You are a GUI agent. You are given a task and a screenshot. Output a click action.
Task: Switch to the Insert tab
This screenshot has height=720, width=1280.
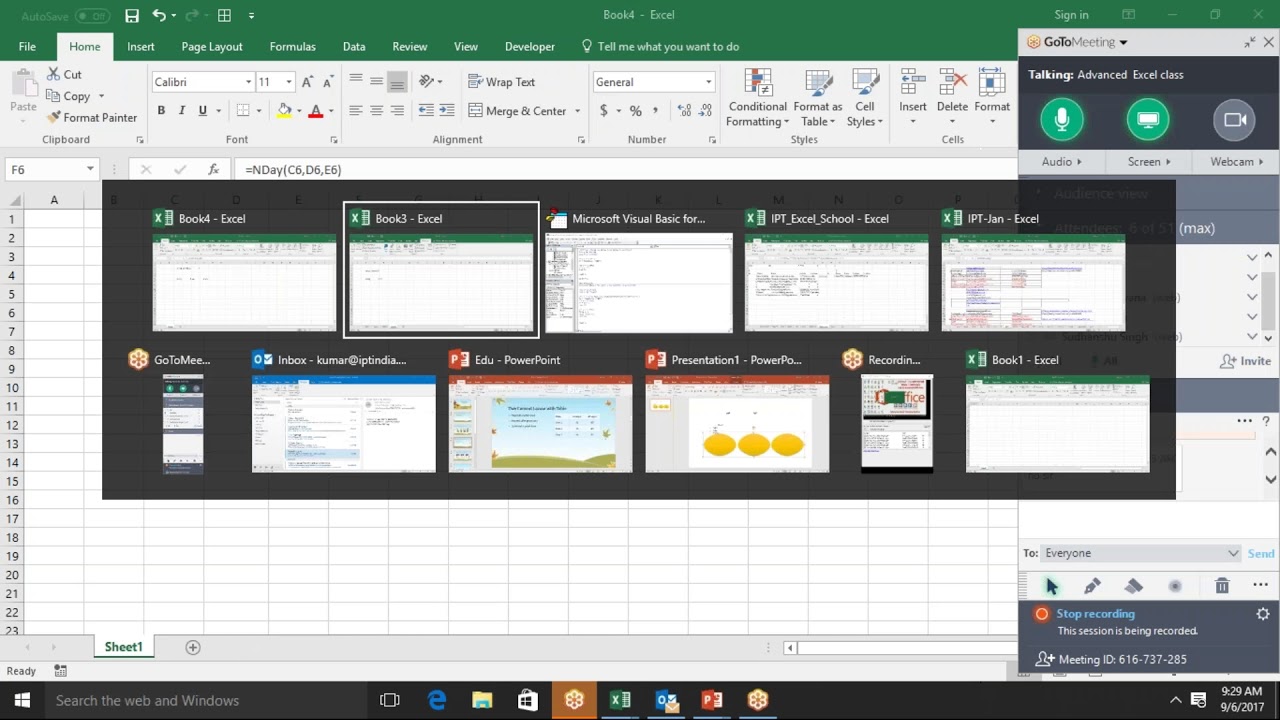[141, 46]
